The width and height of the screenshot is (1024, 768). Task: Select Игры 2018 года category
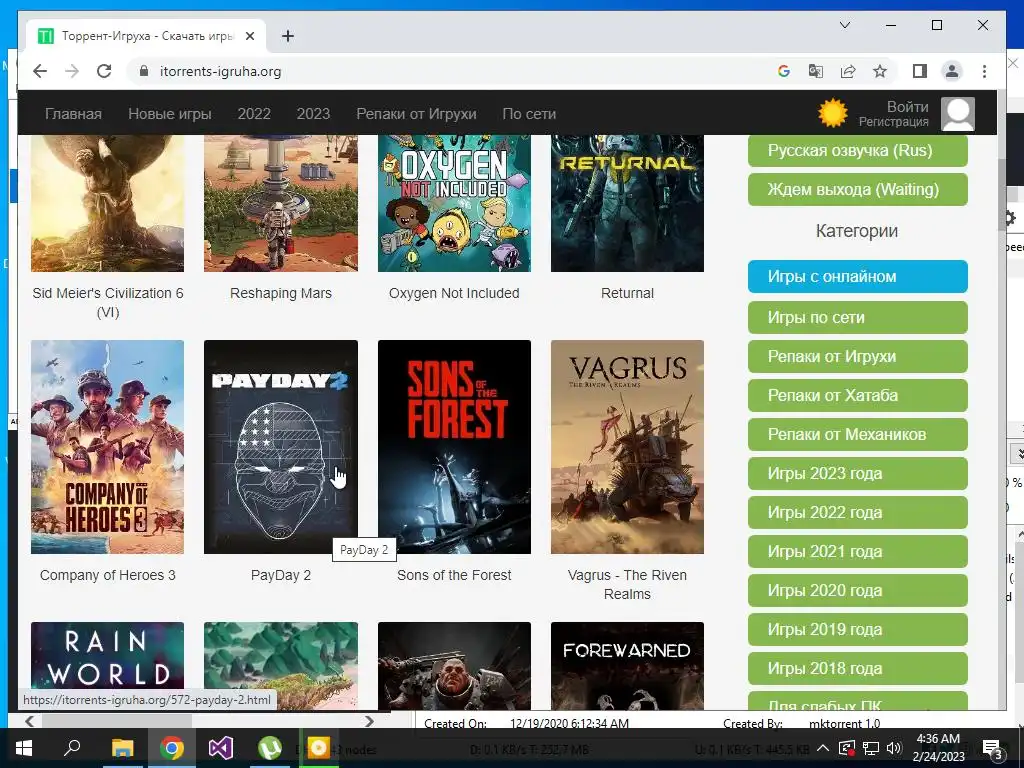point(857,669)
